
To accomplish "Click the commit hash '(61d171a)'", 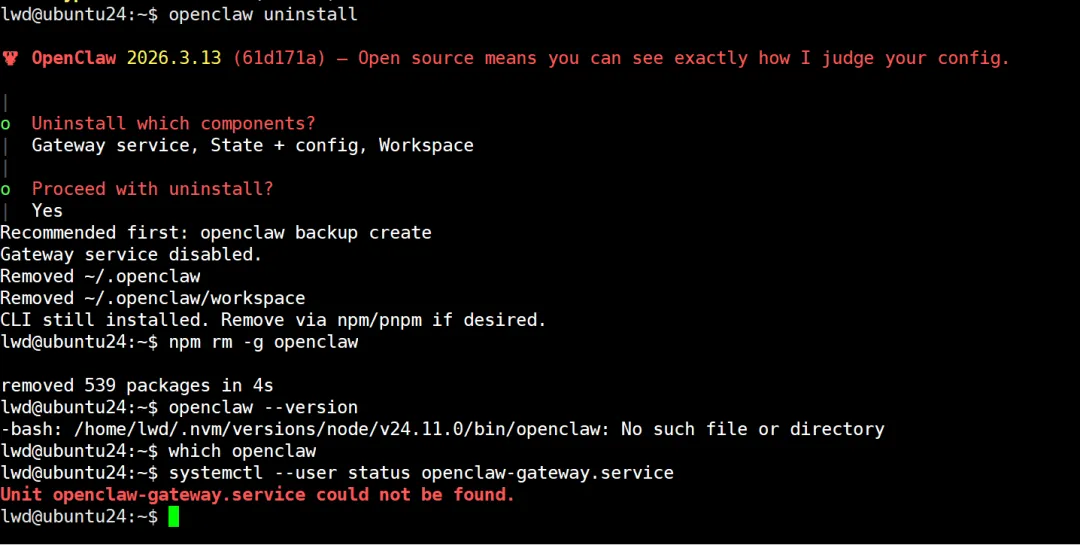I will pos(279,58).
